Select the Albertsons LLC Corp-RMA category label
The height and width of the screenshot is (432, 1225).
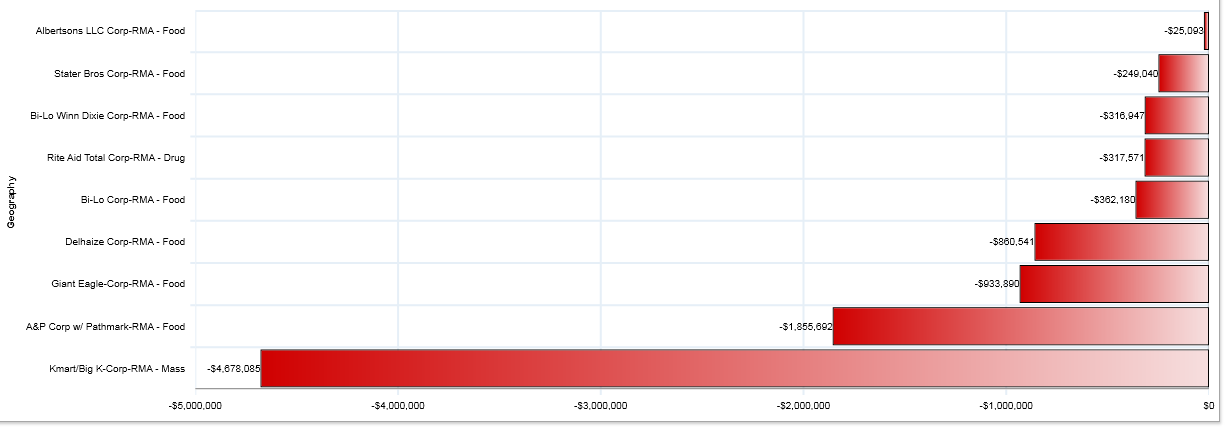click(110, 31)
